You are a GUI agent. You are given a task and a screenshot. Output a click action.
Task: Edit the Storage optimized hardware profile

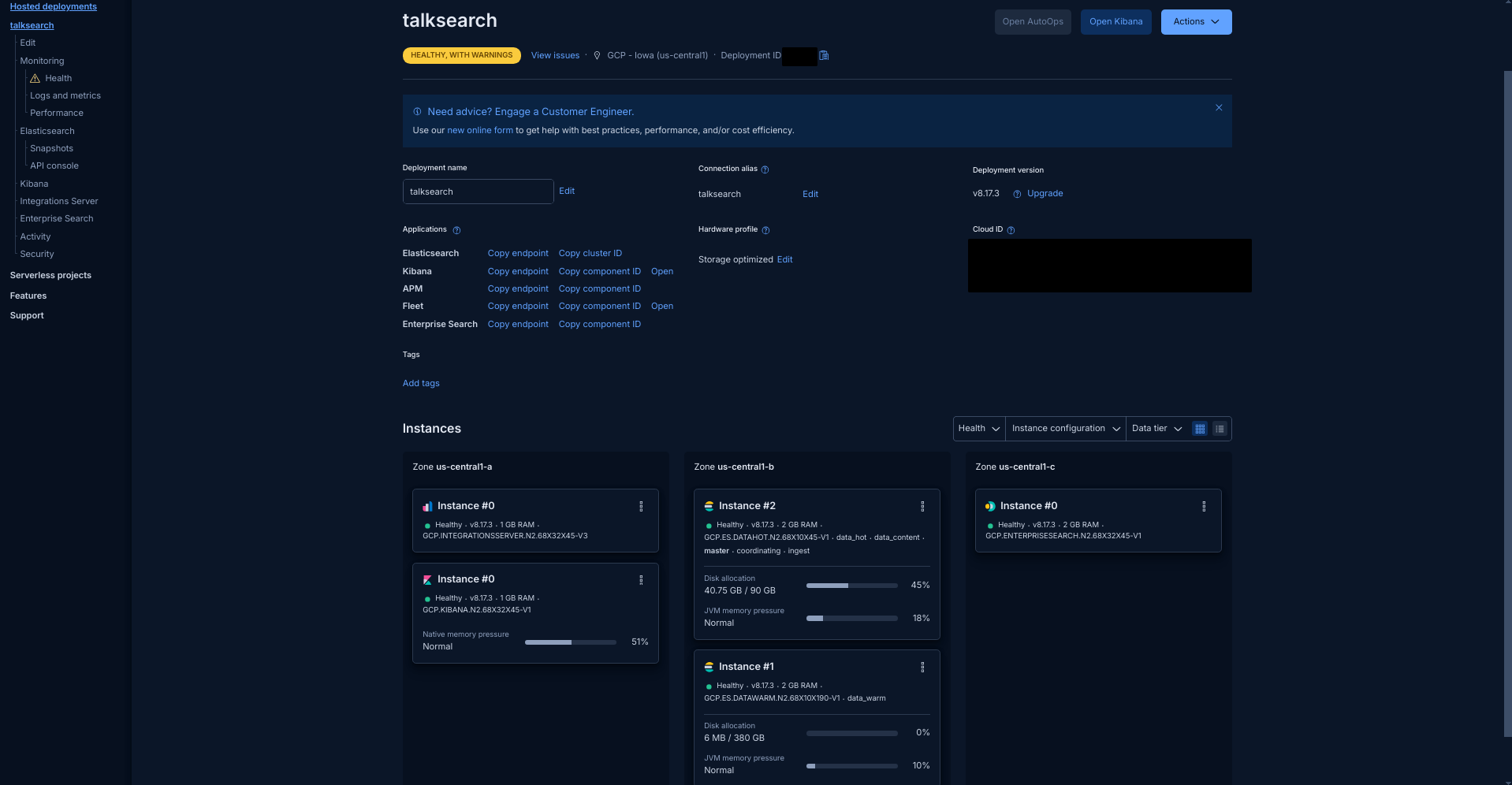[784, 260]
